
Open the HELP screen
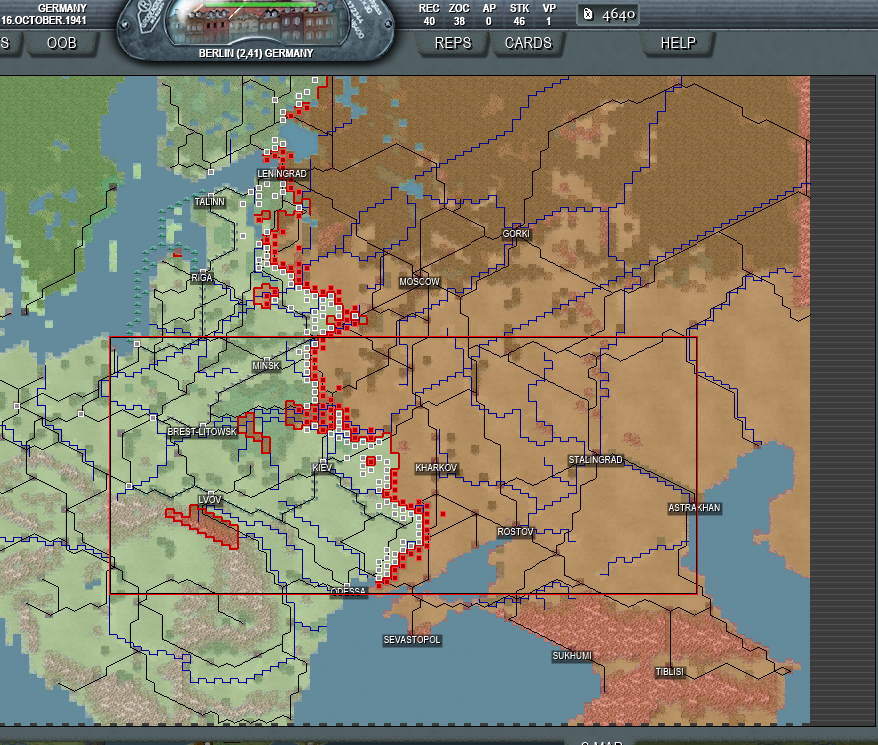pyautogui.click(x=677, y=43)
